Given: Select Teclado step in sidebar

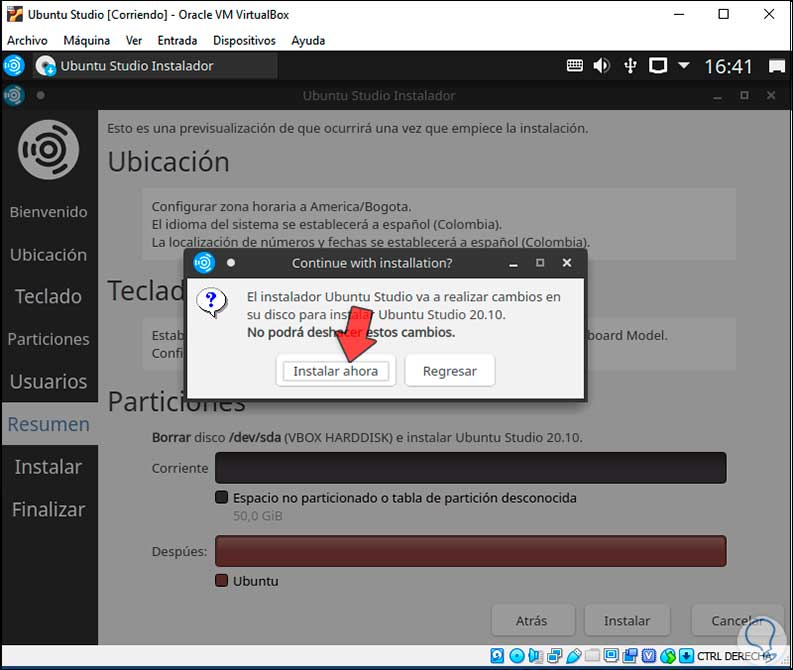Looking at the screenshot, I should pyautogui.click(x=49, y=296).
